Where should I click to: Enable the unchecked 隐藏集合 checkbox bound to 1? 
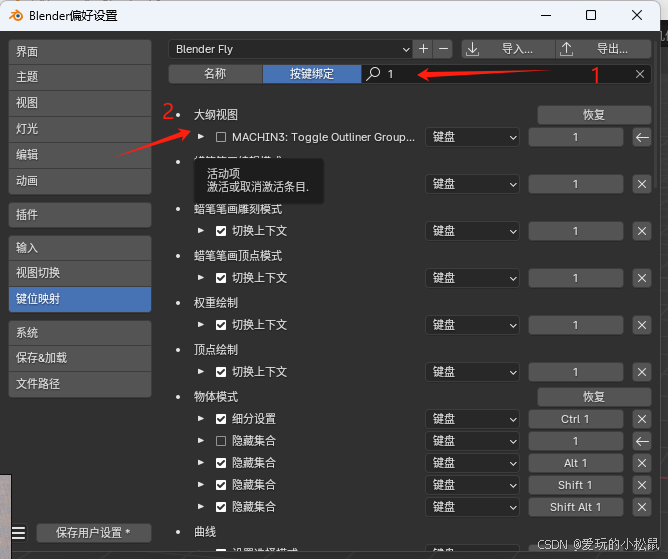(x=221, y=441)
